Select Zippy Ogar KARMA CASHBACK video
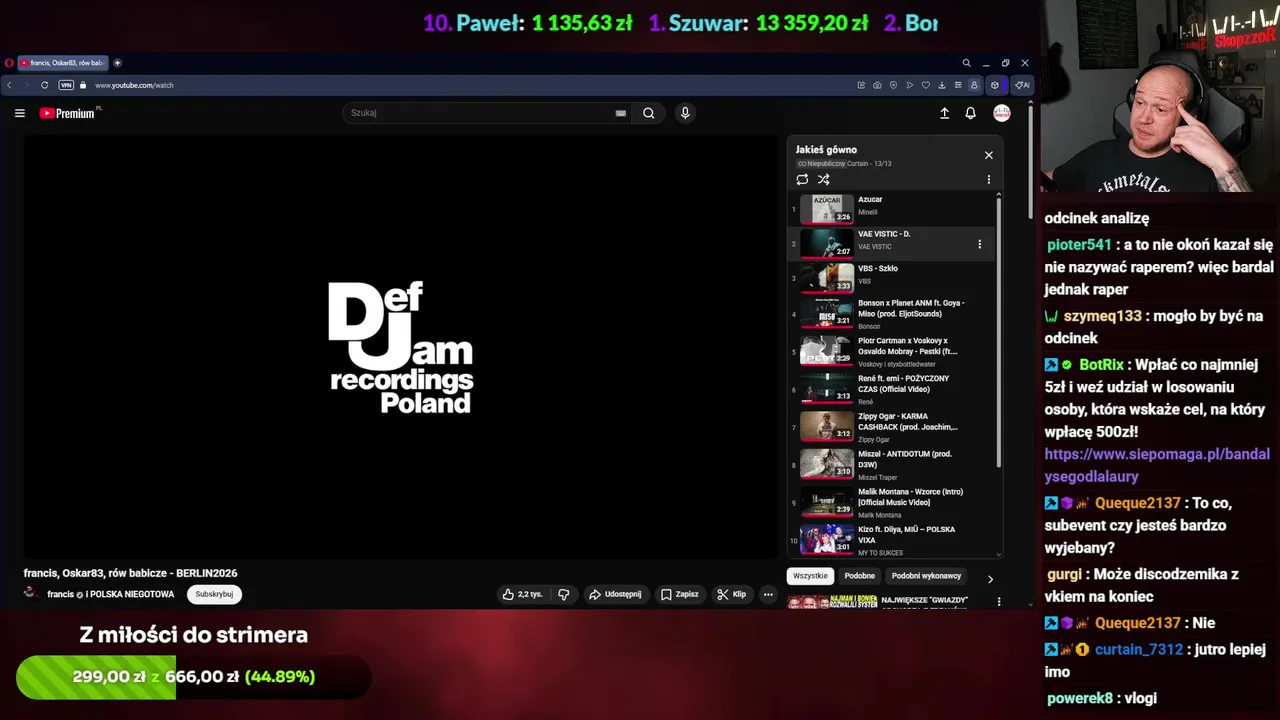Image resolution: width=1280 pixels, height=720 pixels. click(891, 428)
